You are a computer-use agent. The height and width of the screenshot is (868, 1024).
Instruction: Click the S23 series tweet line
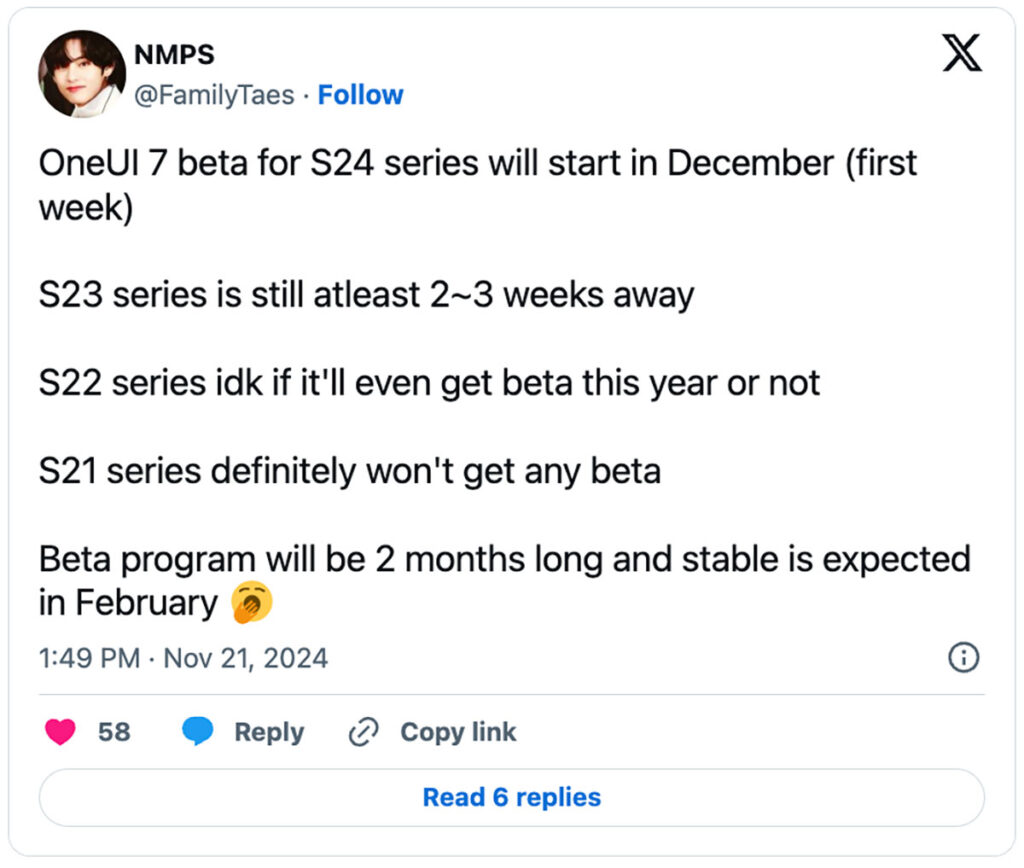pos(366,295)
